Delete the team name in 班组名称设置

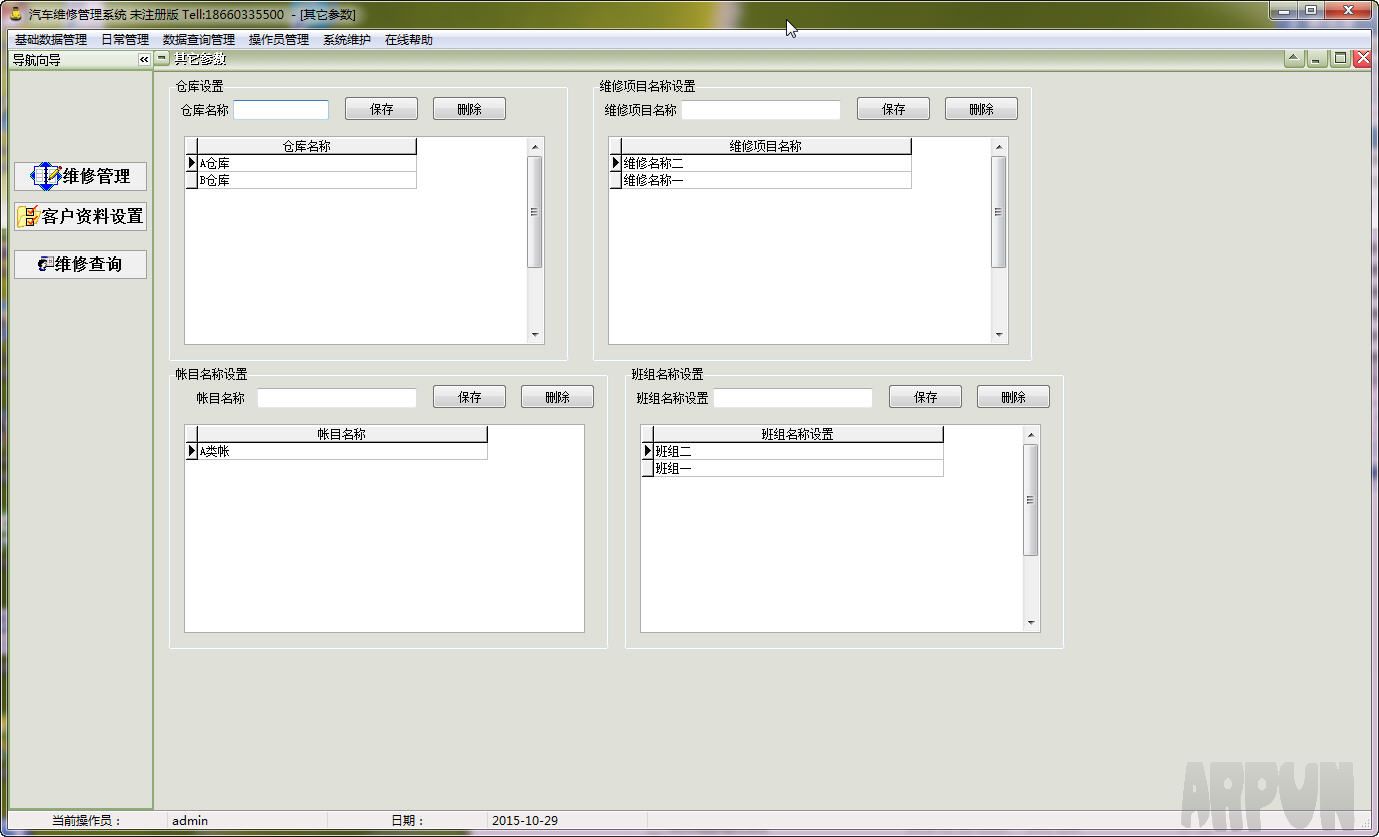pos(1014,397)
